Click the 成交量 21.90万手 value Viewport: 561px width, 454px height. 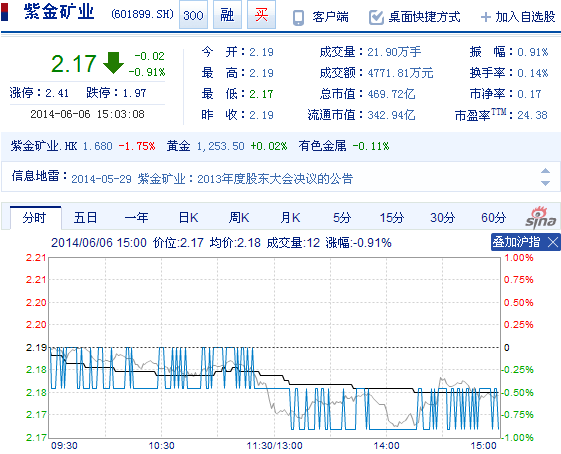pyautogui.click(x=394, y=52)
